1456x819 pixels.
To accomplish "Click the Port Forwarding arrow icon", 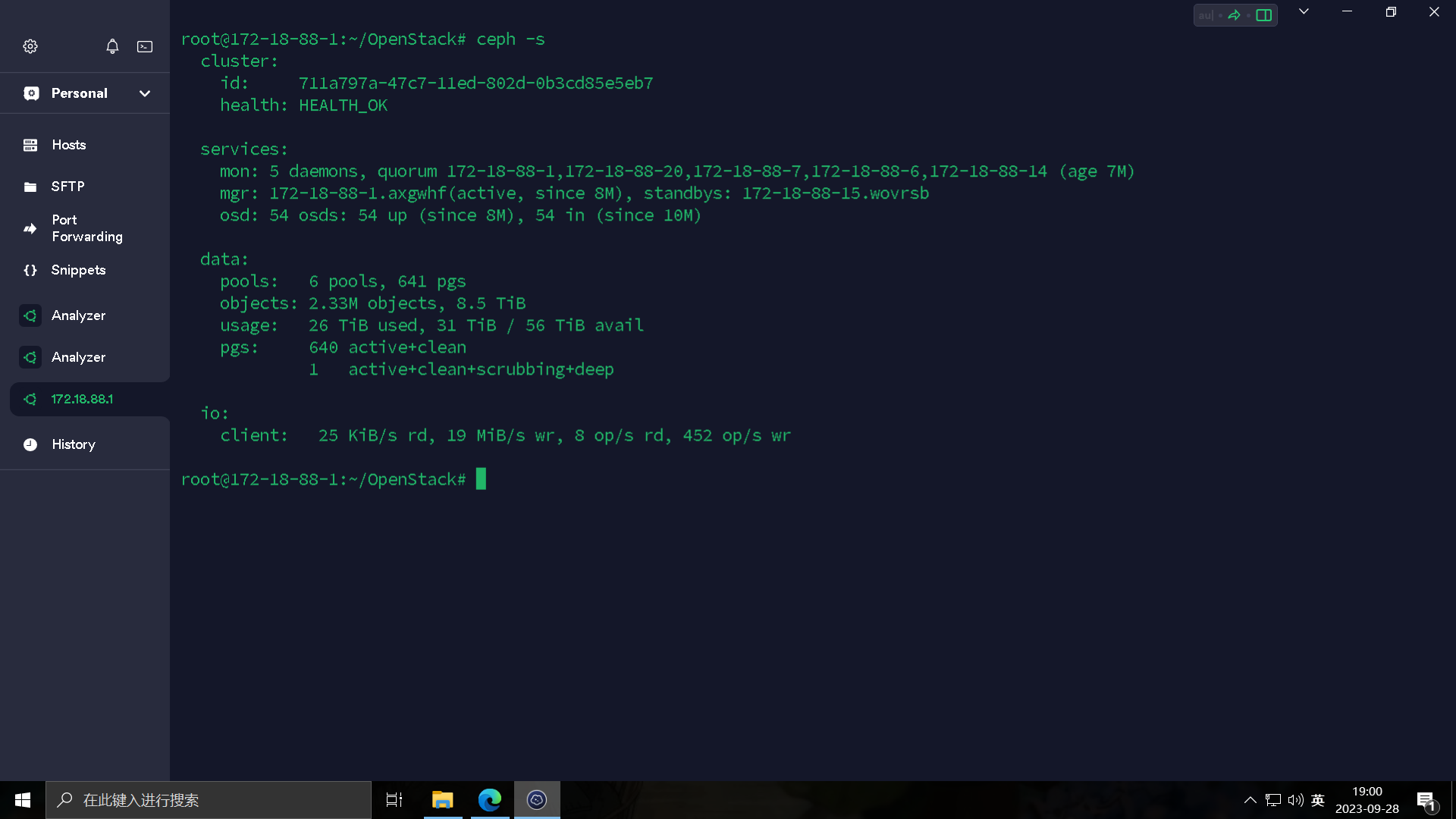I will click(30, 228).
